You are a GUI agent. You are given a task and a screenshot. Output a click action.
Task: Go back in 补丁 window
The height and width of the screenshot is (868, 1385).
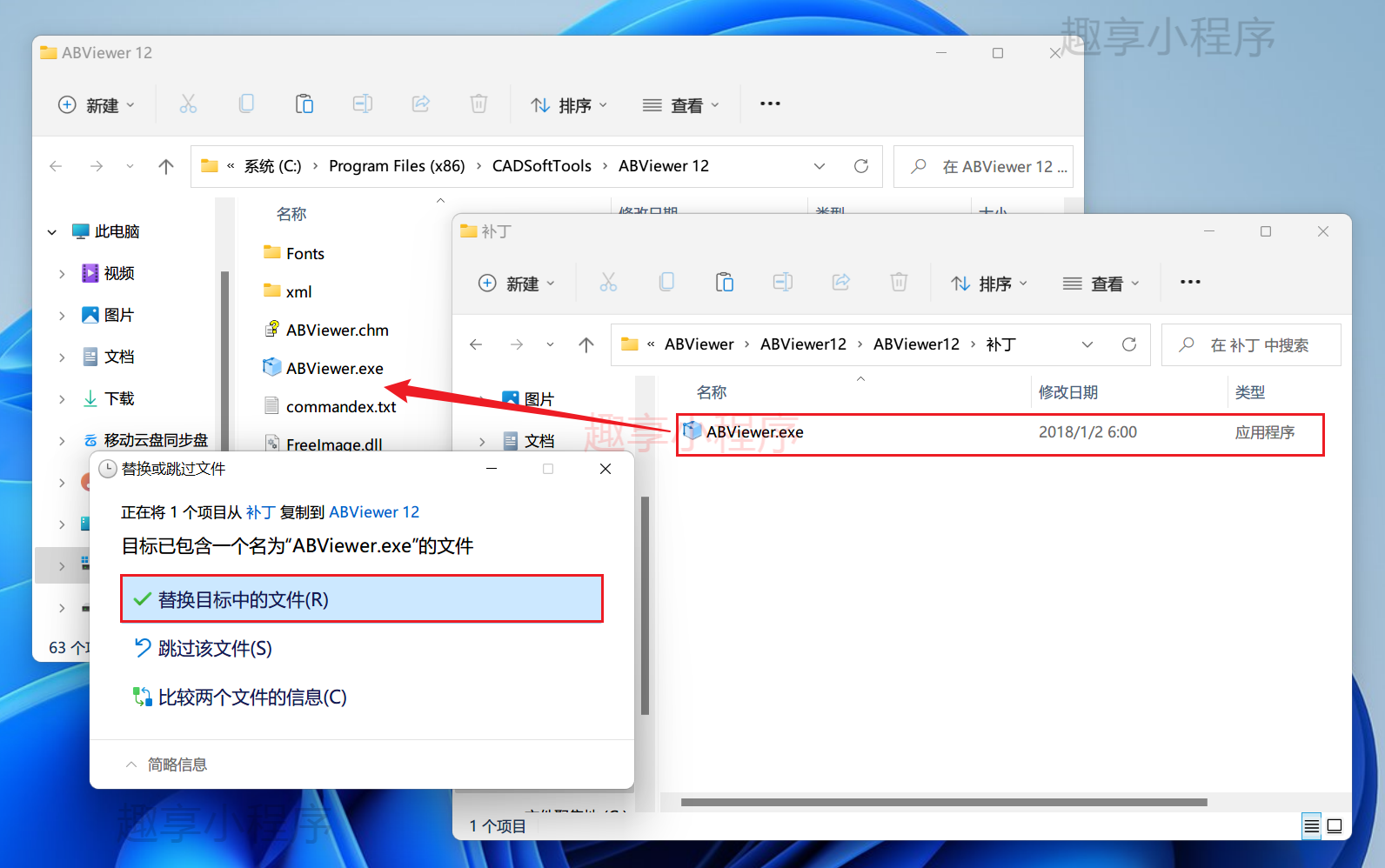click(x=476, y=344)
